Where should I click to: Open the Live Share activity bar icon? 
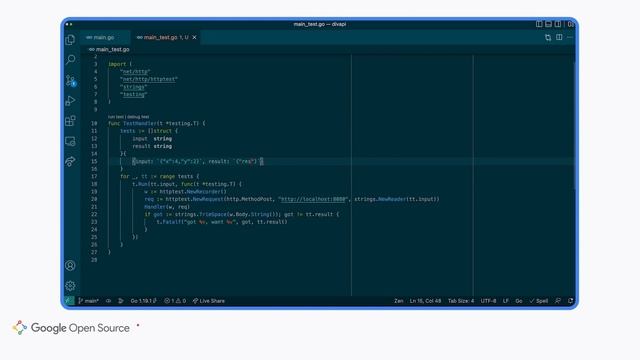[x=70, y=161]
